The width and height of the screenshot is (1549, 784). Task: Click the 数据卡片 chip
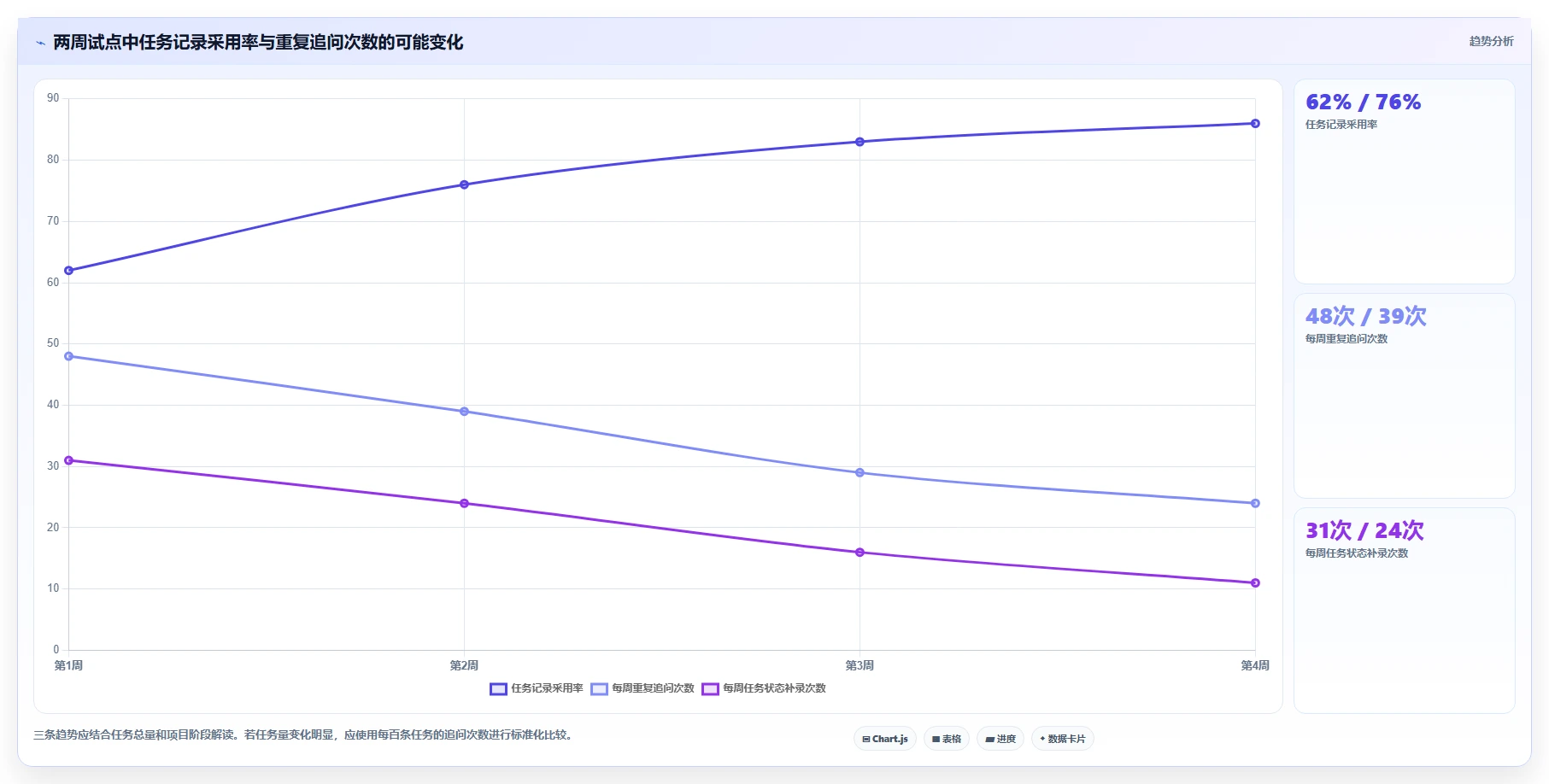coord(1063,739)
